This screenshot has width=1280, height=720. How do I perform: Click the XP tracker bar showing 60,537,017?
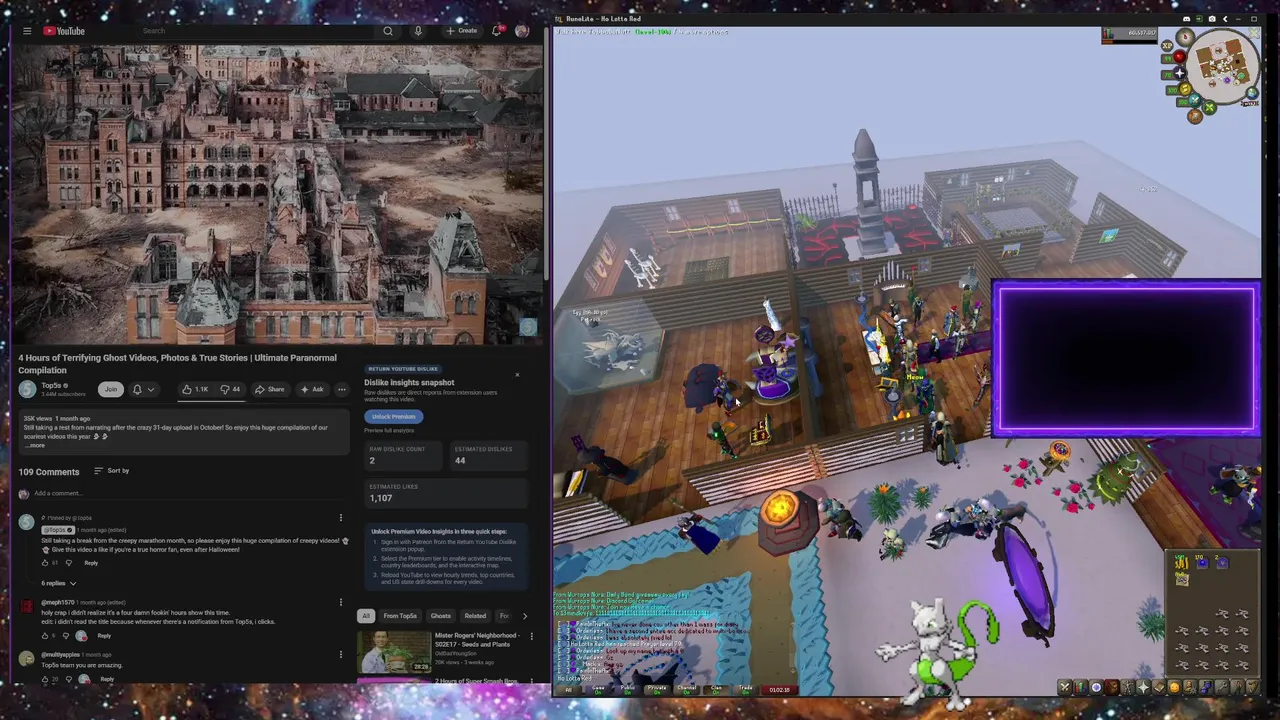1130,34
